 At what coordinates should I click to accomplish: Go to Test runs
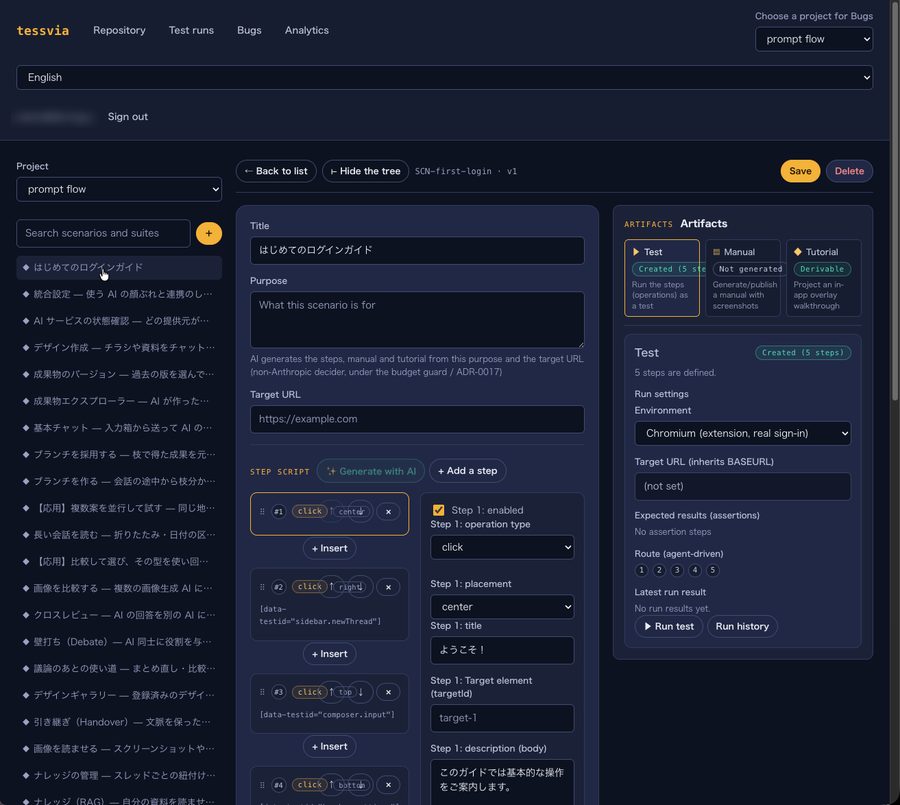191,30
